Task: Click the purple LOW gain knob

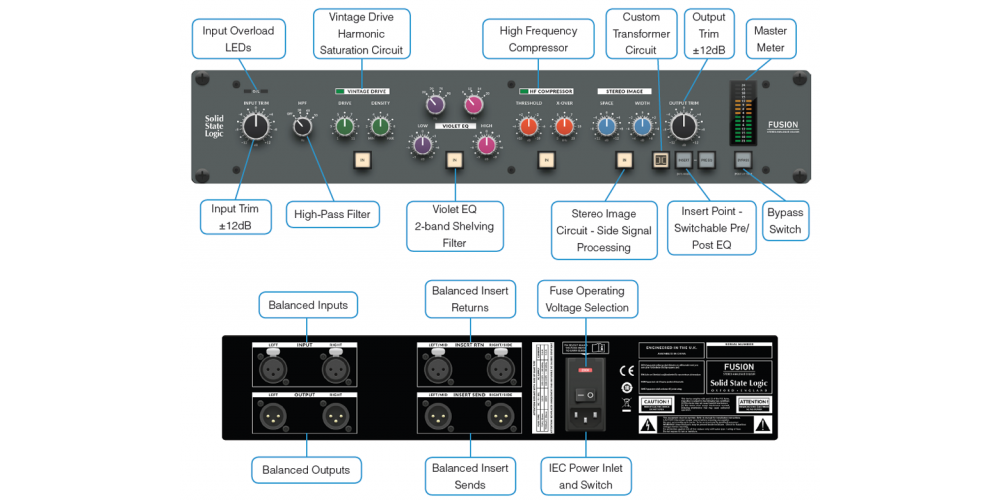Action: (x=422, y=147)
